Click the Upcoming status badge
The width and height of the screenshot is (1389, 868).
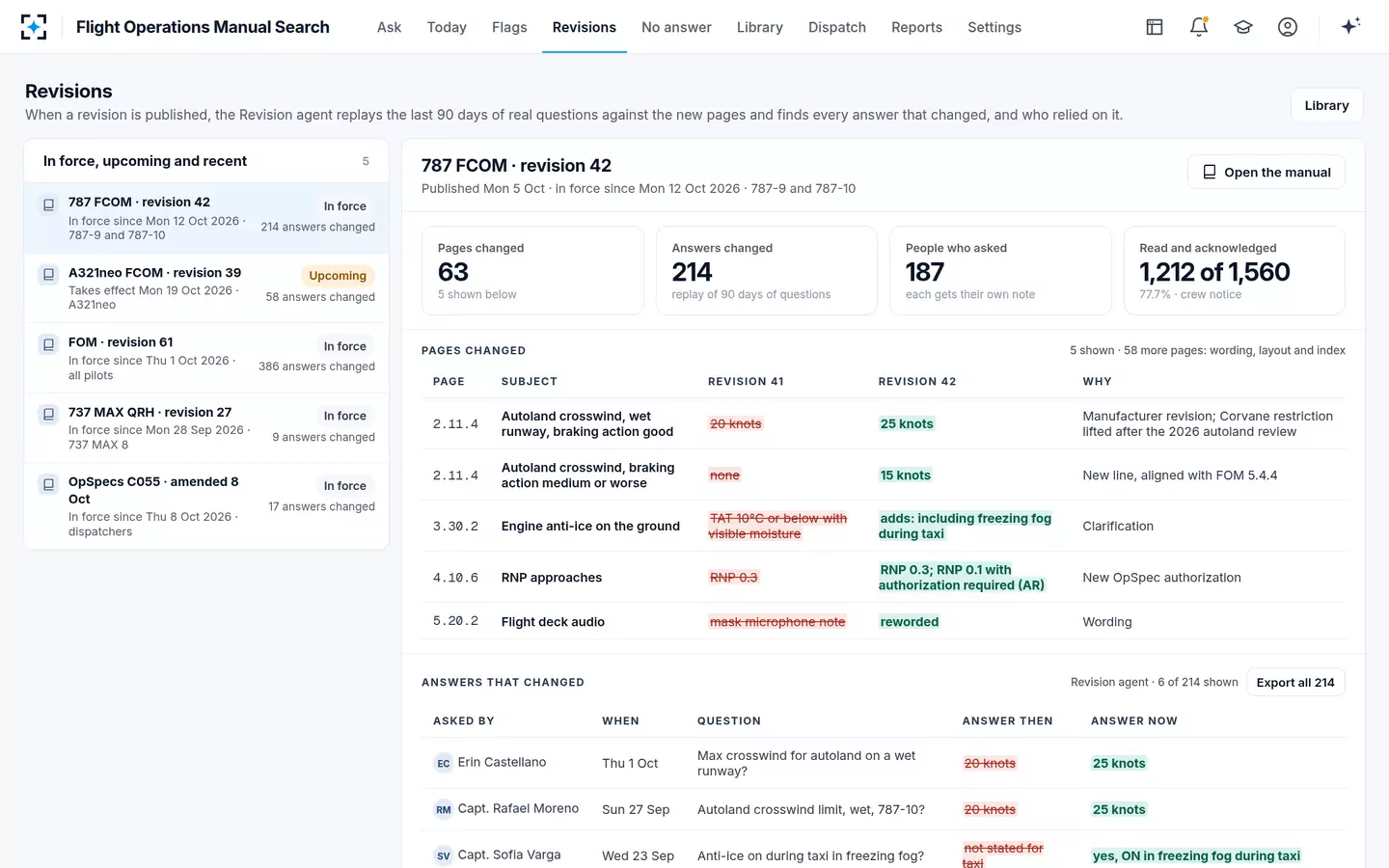click(x=338, y=276)
